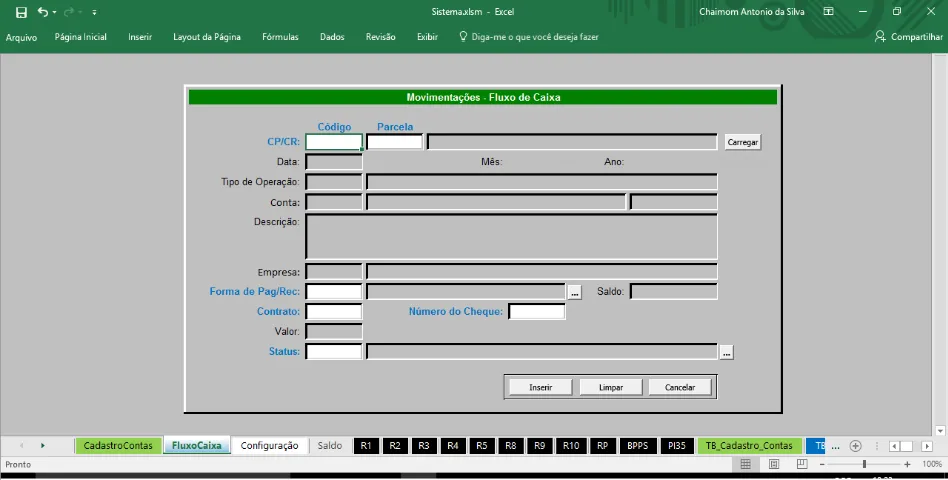Click the Número do Cheque input field
Viewport: 948px width, 480px height.
(x=537, y=312)
